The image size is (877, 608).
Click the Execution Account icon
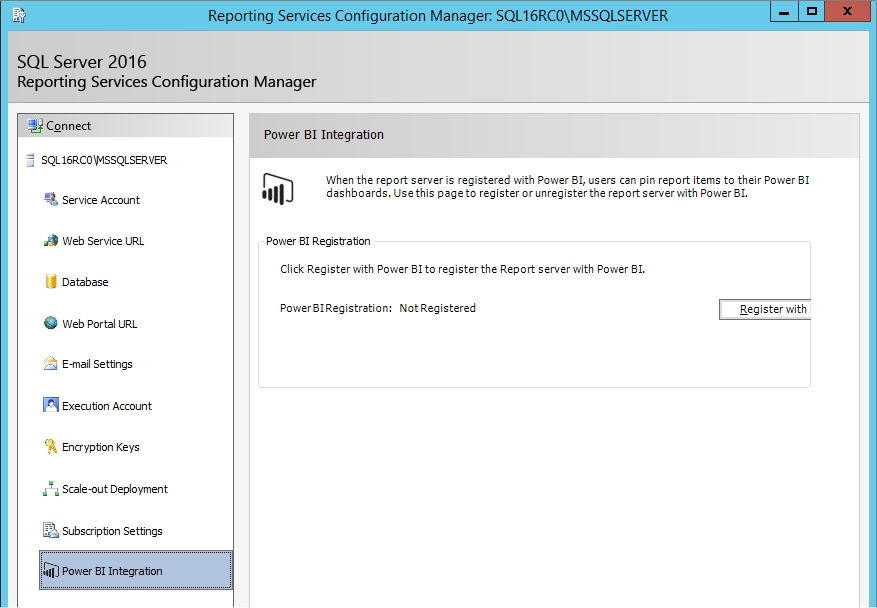click(x=50, y=405)
